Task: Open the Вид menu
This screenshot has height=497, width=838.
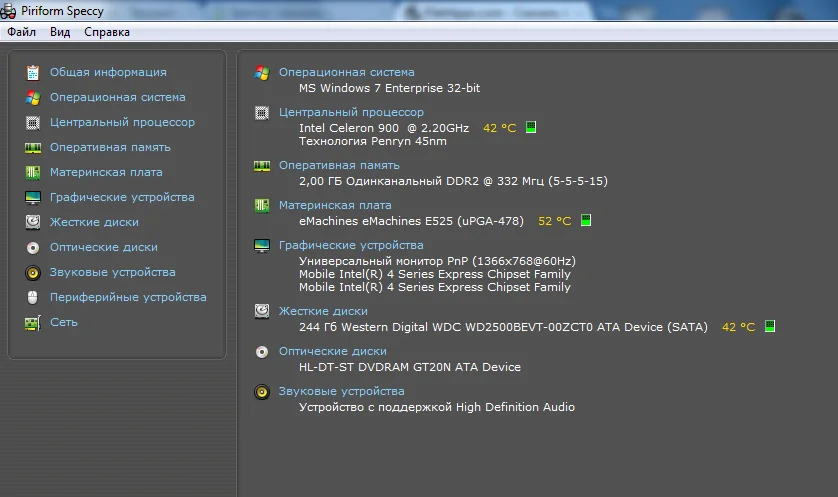Action: [60, 32]
